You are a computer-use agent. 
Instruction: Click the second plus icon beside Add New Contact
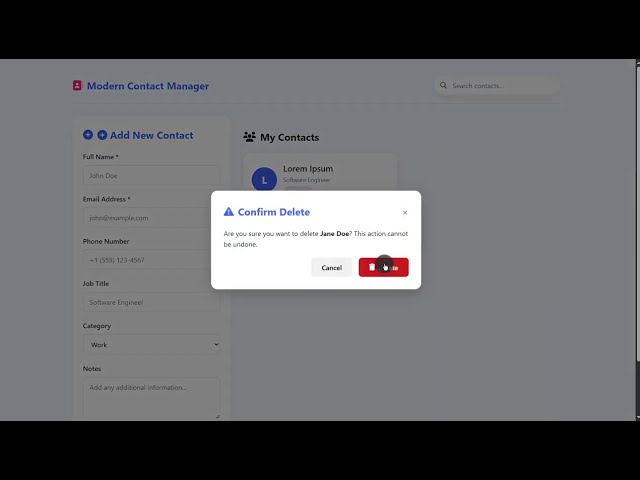[x=102, y=135]
